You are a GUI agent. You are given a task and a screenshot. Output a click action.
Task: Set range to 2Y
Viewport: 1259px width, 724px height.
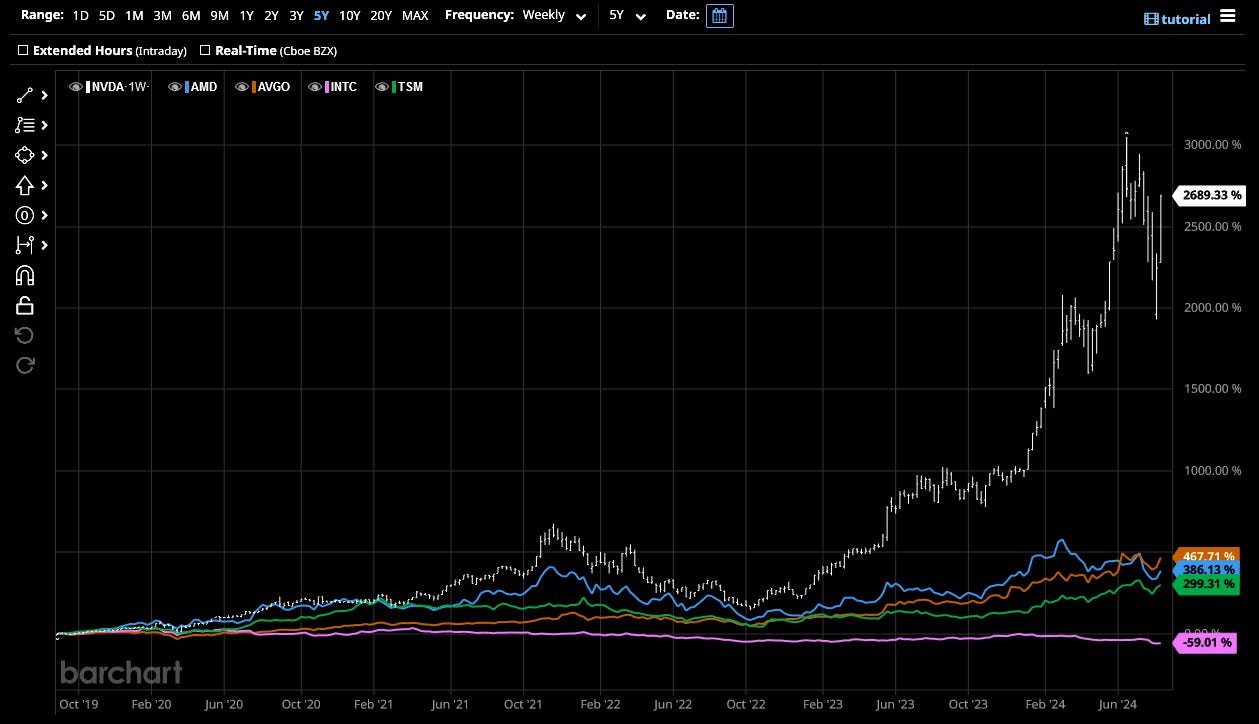click(271, 16)
